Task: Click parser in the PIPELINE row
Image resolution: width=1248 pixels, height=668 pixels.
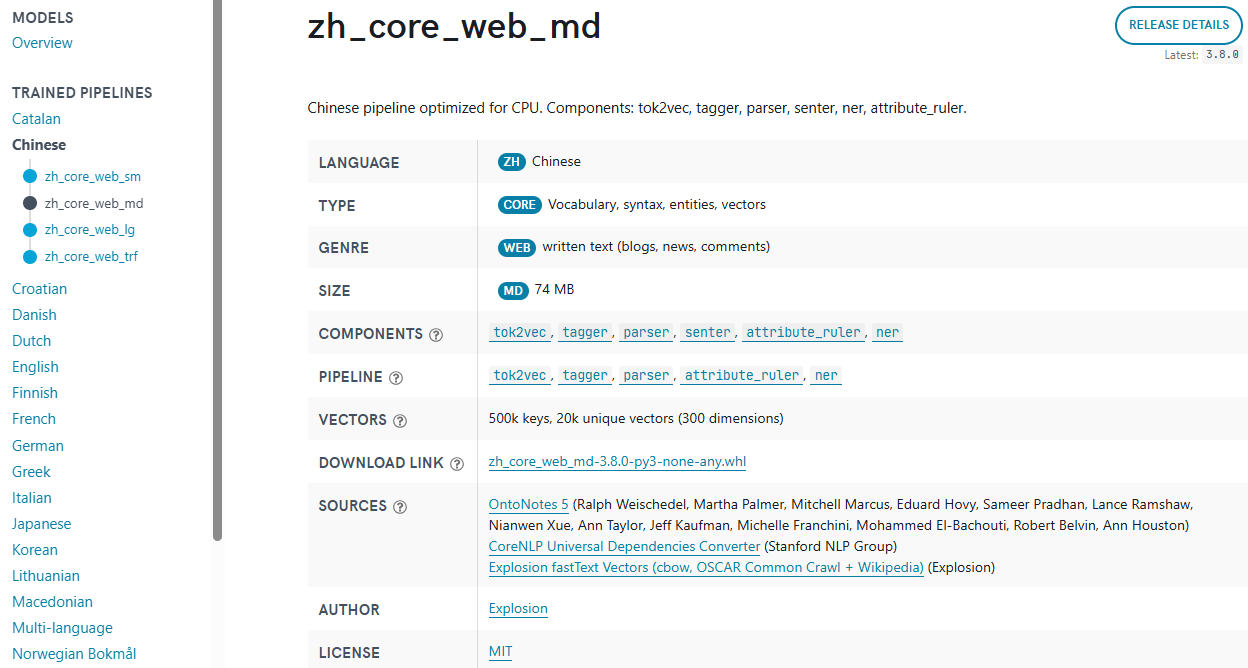Action: 646,376
